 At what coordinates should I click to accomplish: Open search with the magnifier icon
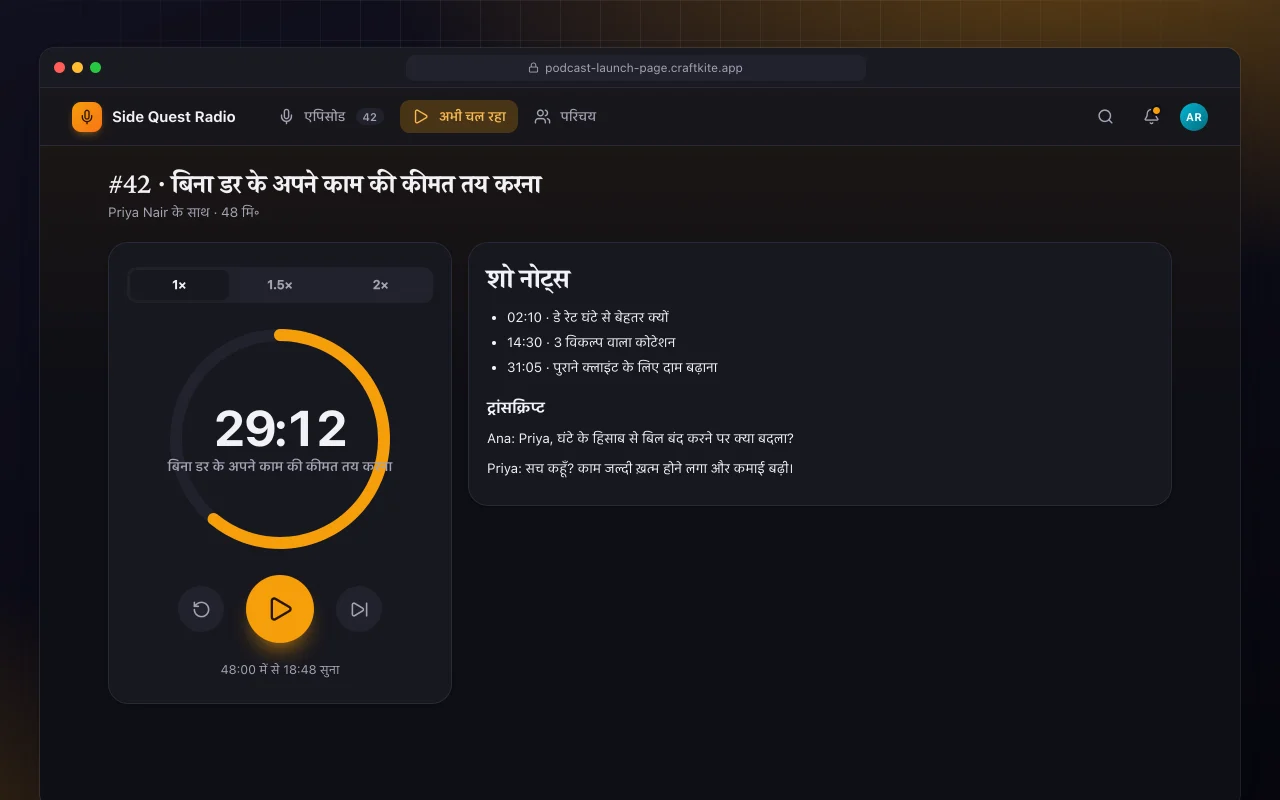point(1105,117)
